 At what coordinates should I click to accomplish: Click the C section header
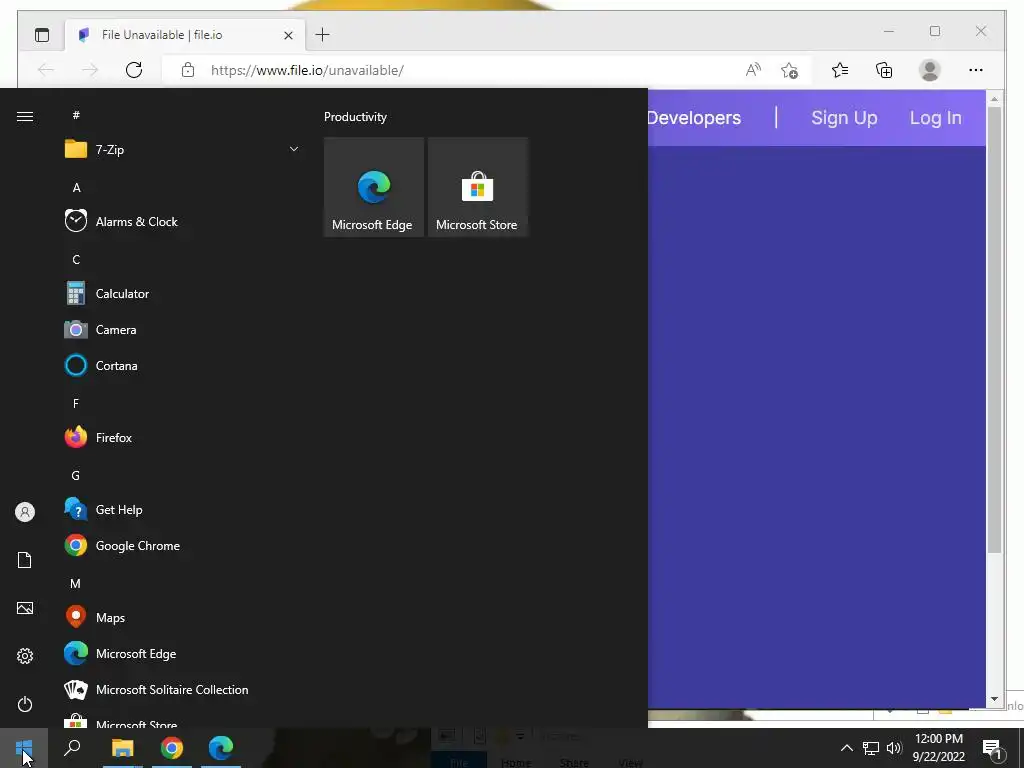76,260
